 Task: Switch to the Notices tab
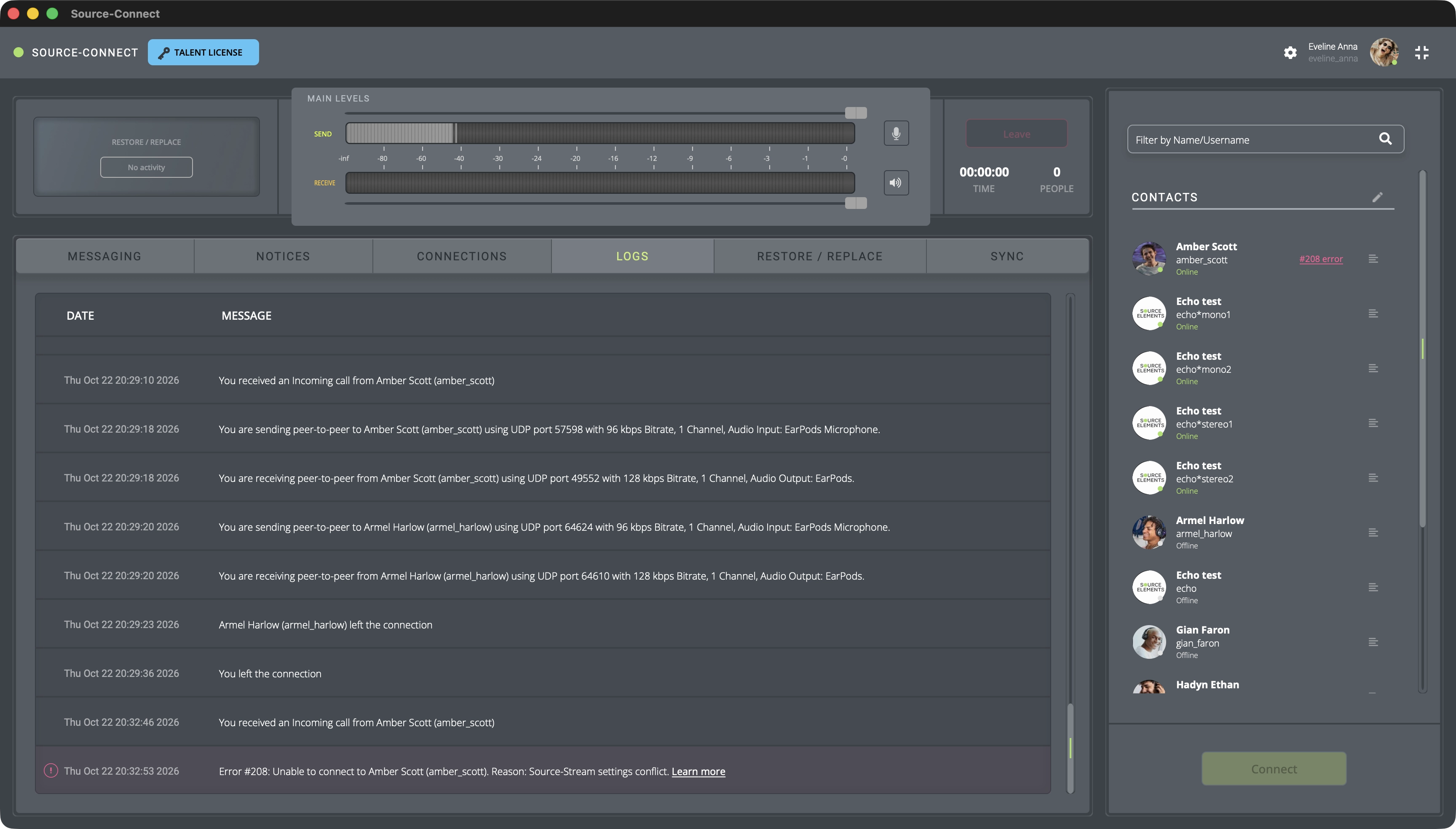[x=283, y=256]
